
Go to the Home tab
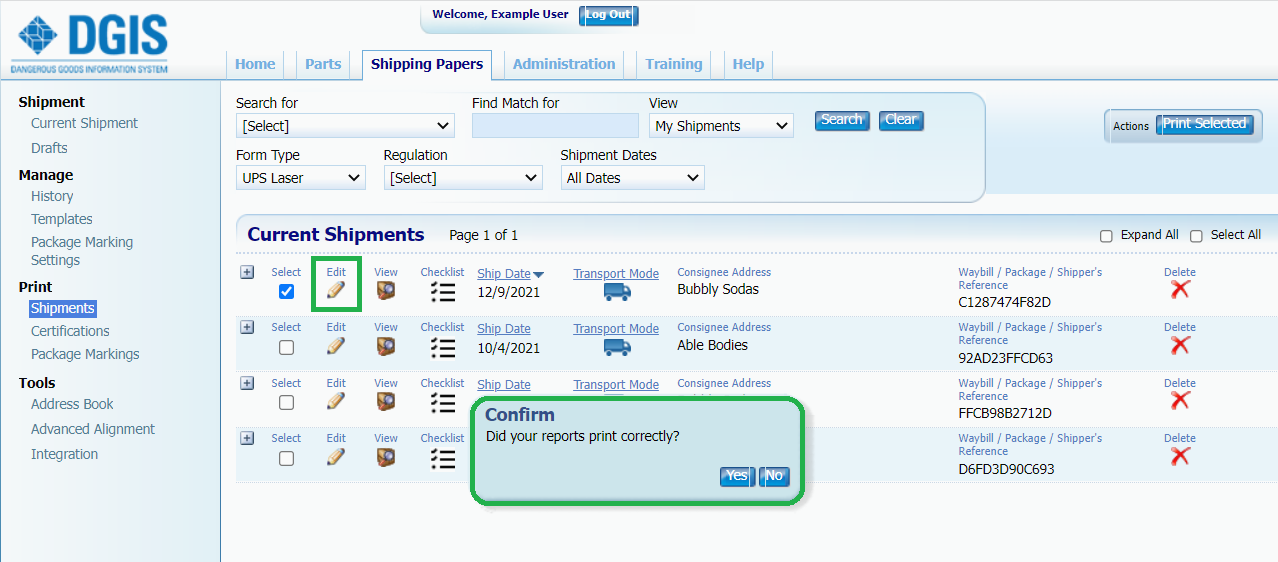255,64
